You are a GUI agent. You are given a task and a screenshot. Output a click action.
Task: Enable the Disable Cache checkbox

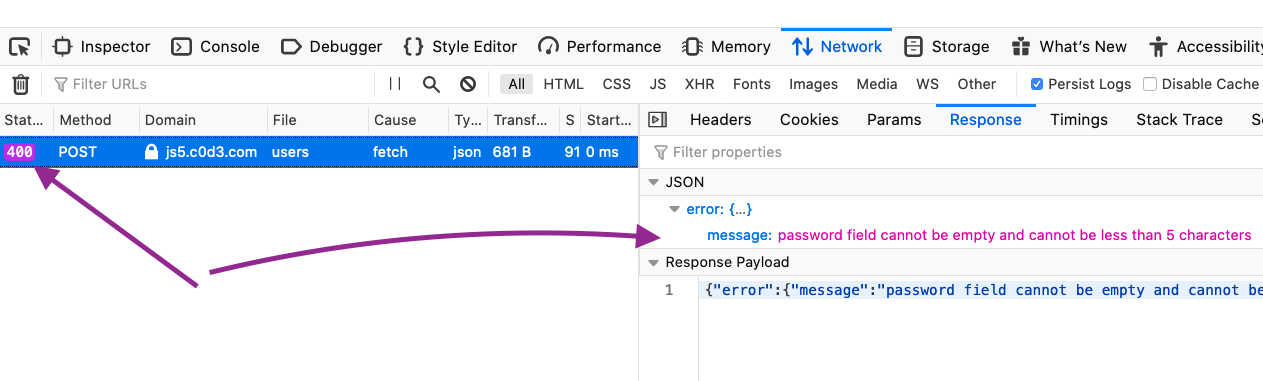1150,84
